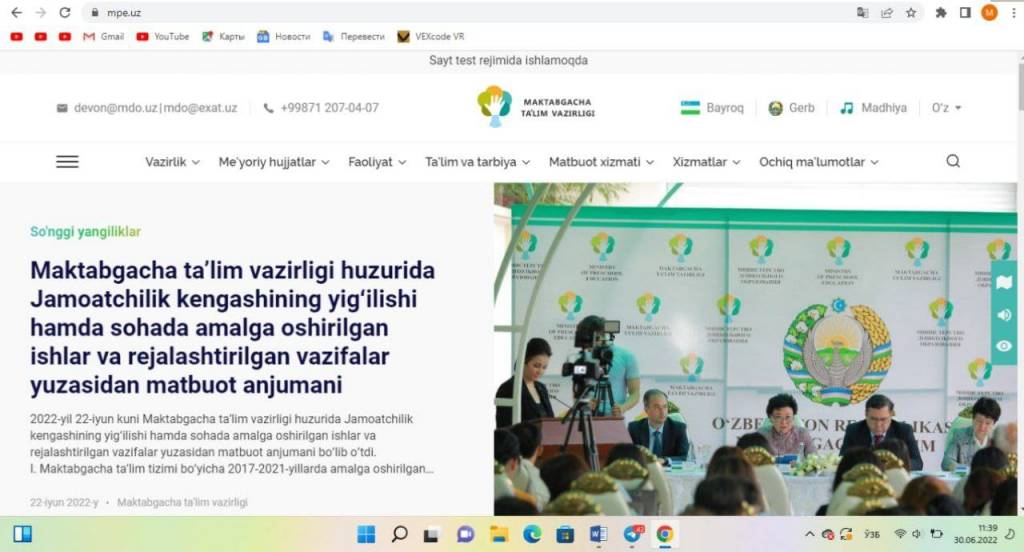Click the site search magnifier icon
1024x552 pixels.
click(952, 162)
